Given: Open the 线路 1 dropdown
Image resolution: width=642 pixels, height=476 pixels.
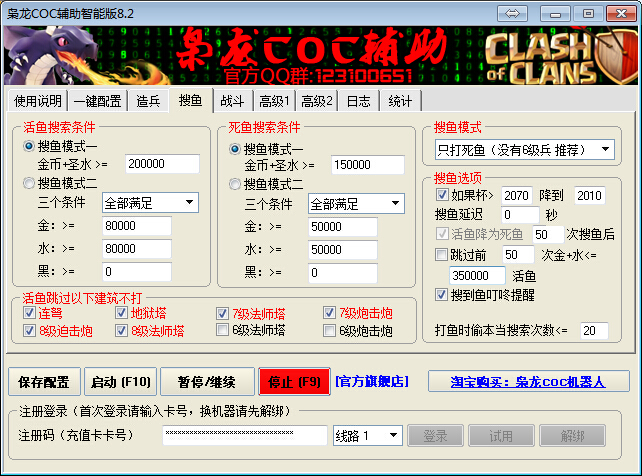Looking at the screenshot, I should tap(366, 436).
